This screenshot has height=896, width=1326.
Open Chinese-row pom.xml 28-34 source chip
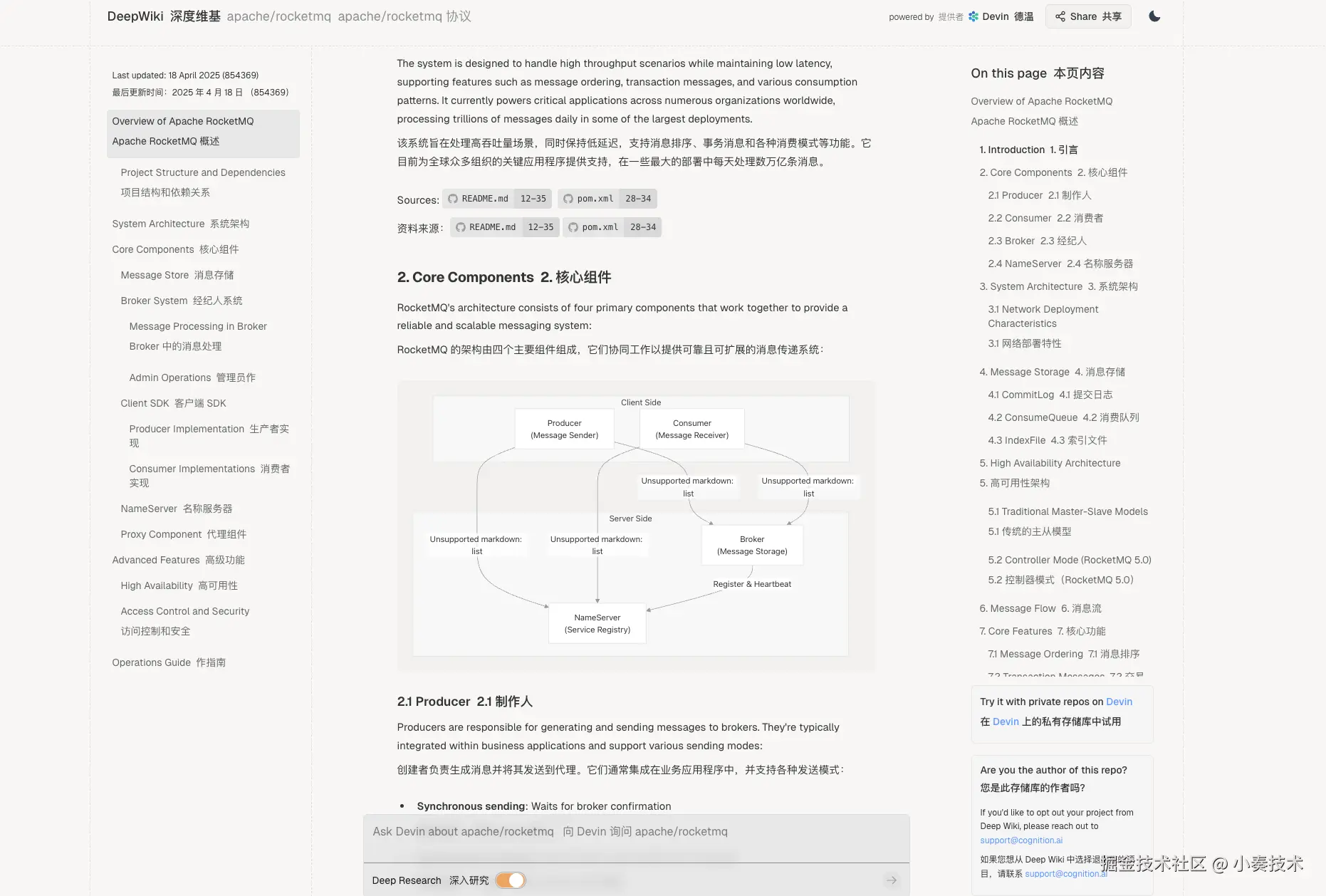coord(612,227)
